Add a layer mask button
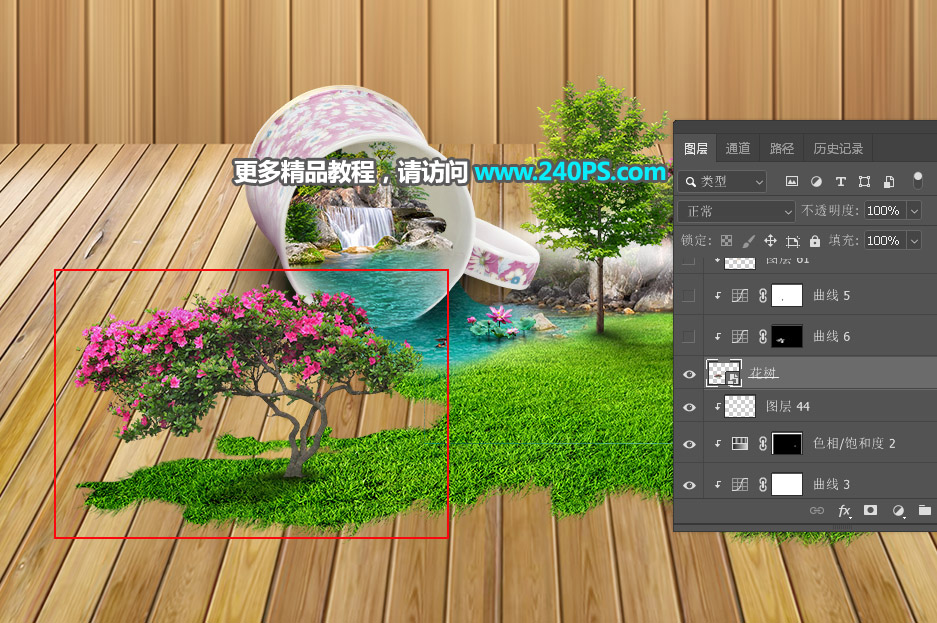937x623 pixels. click(x=871, y=510)
